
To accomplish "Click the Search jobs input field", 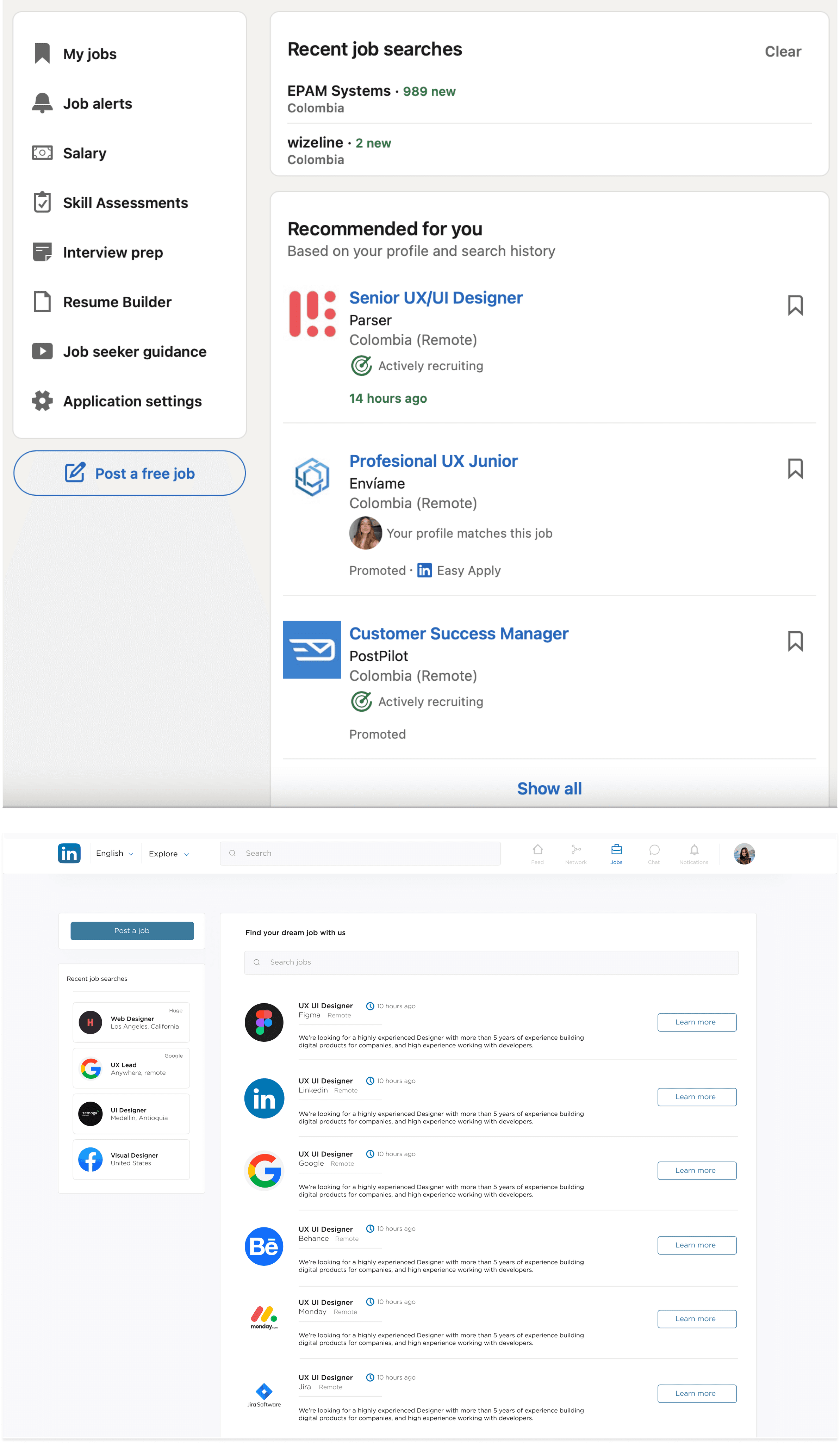I will pos(491,962).
